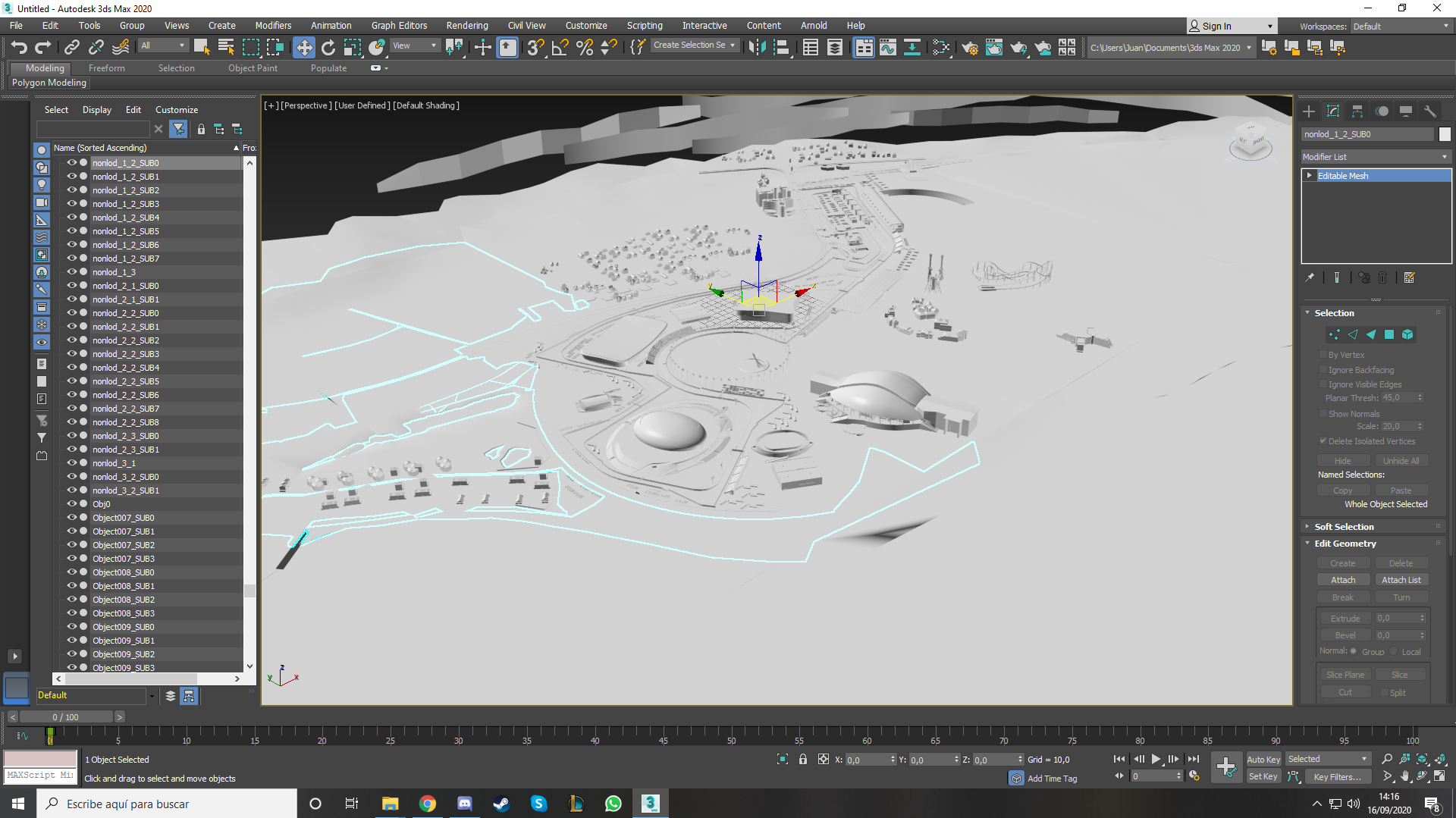Open Configure Modifier Sets
The height and width of the screenshot is (818, 1456).
click(1410, 277)
